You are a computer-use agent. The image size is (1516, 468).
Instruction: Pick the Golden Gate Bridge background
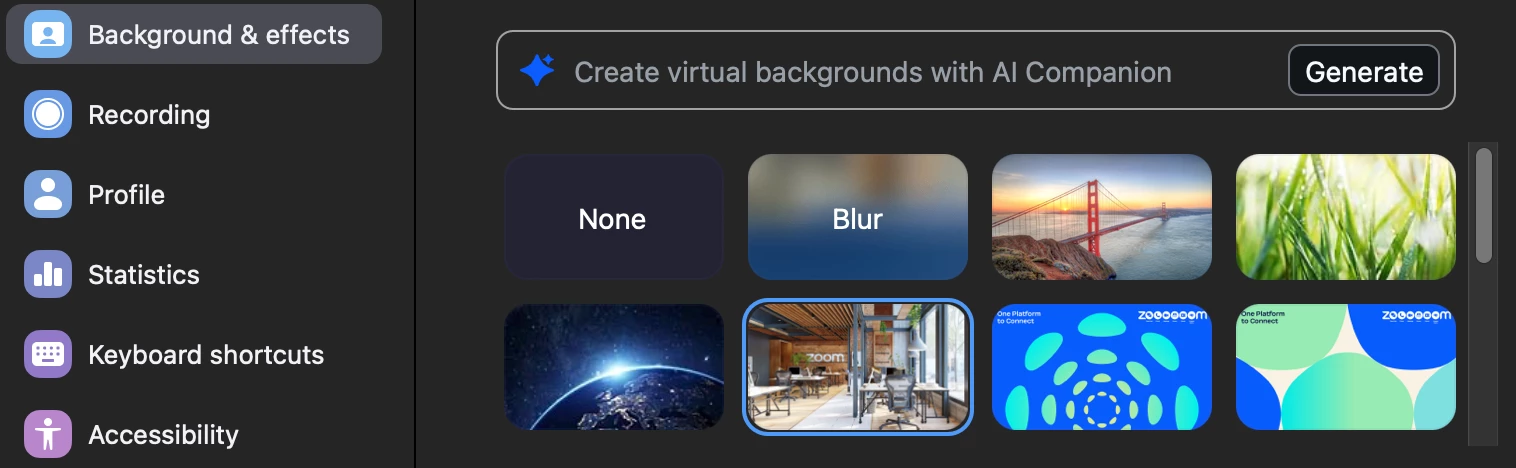[1102, 217]
